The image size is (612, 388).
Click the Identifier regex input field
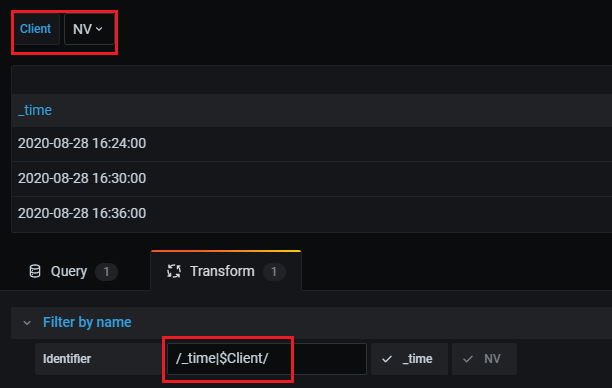click(x=267, y=359)
